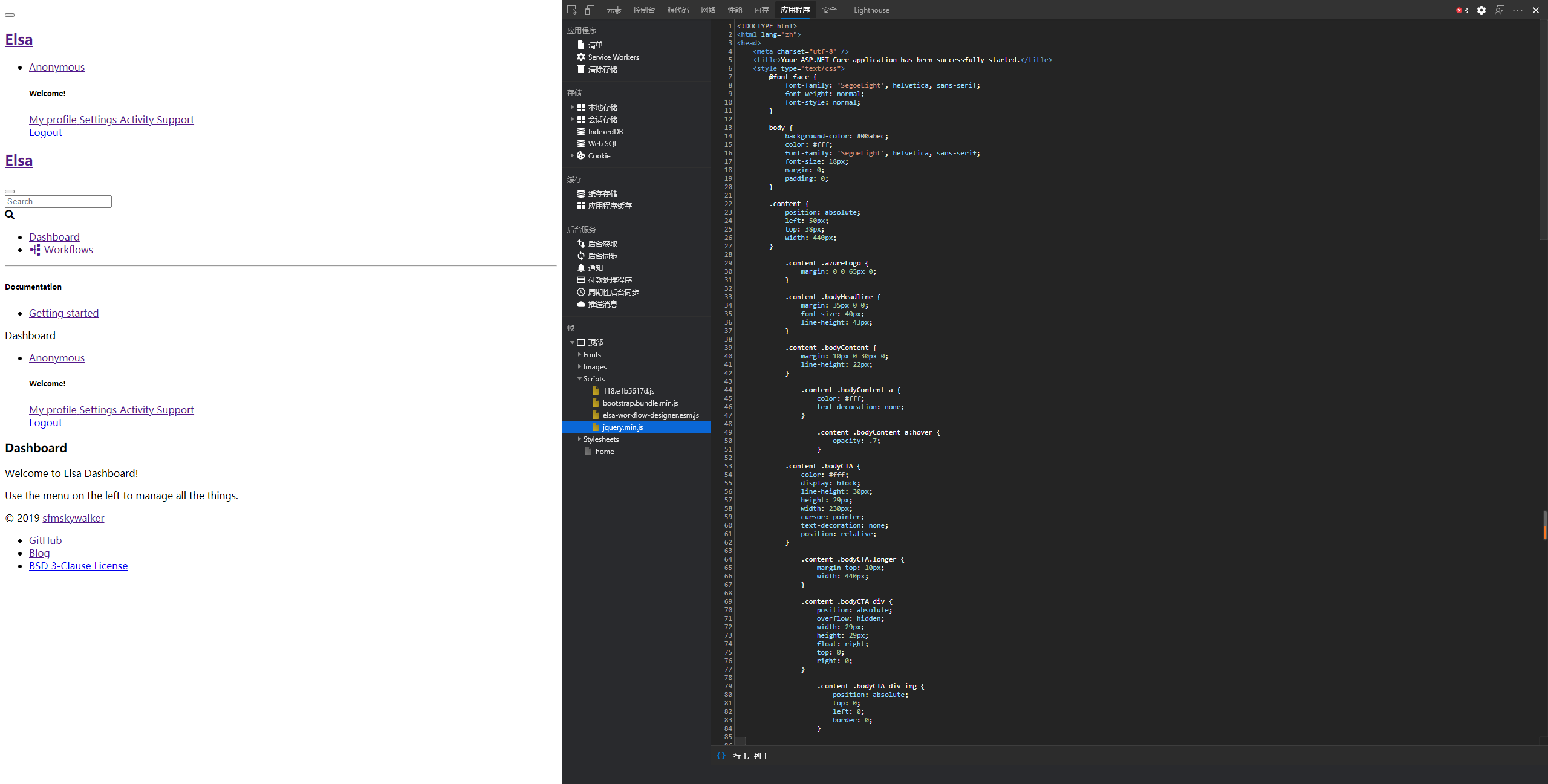Collapse the 顶部 frame node
Image resolution: width=1548 pixels, height=784 pixels.
click(572, 342)
